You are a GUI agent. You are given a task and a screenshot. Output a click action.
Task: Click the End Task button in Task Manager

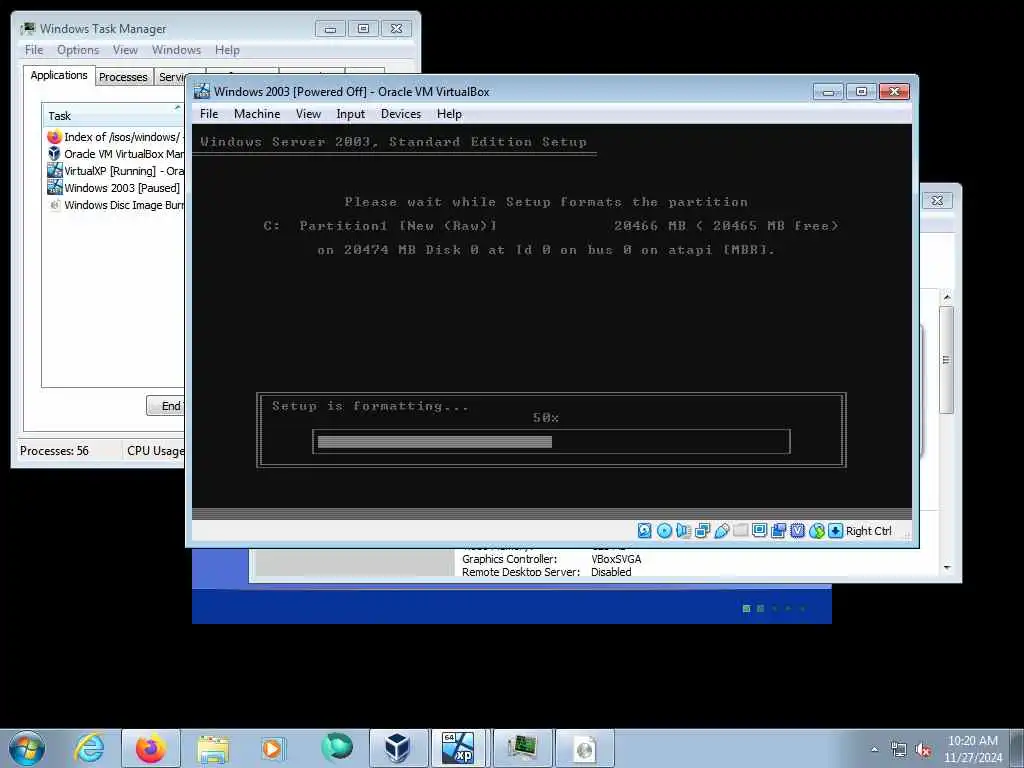tap(166, 406)
